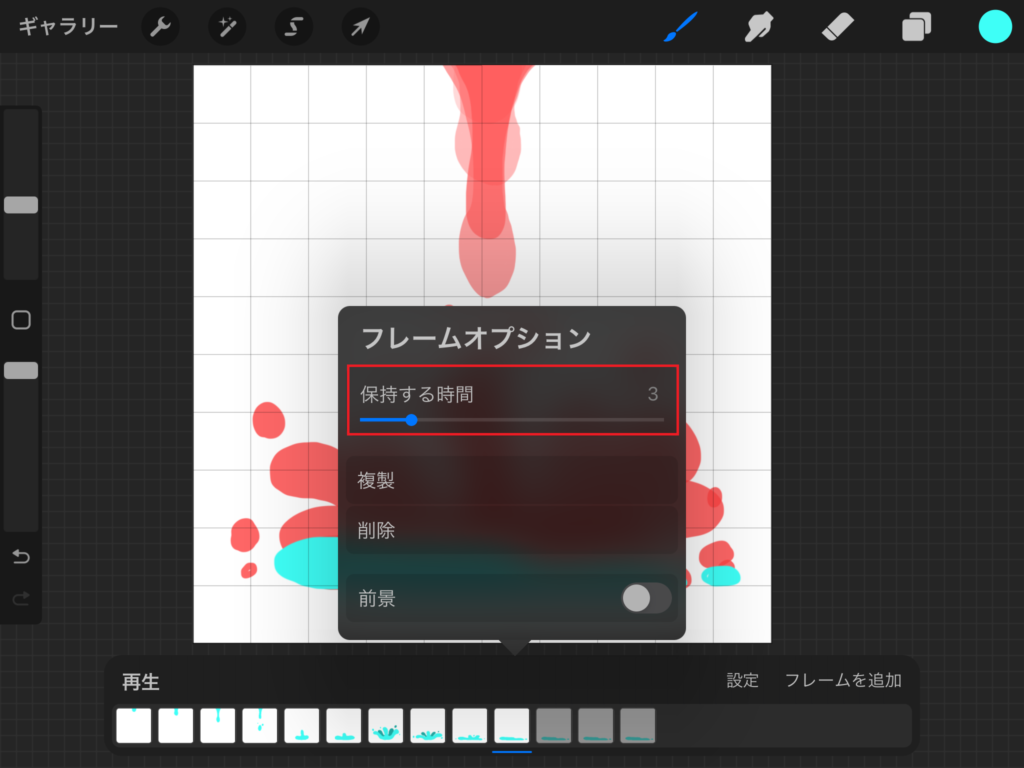This screenshot has height=768, width=1024.
Task: Click the brush size slider handle
Action: pyautogui.click(x=21, y=205)
